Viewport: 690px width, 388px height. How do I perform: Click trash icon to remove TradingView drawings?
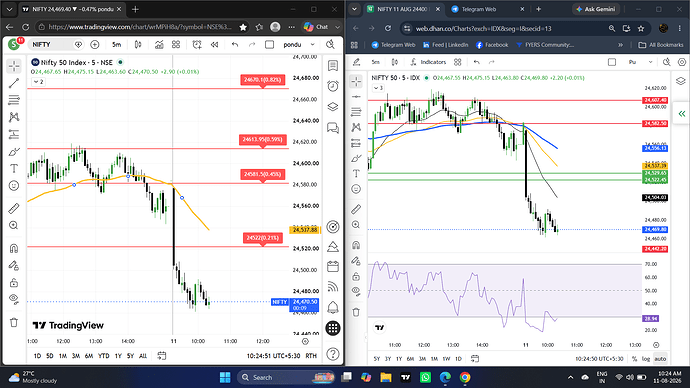pos(14,322)
